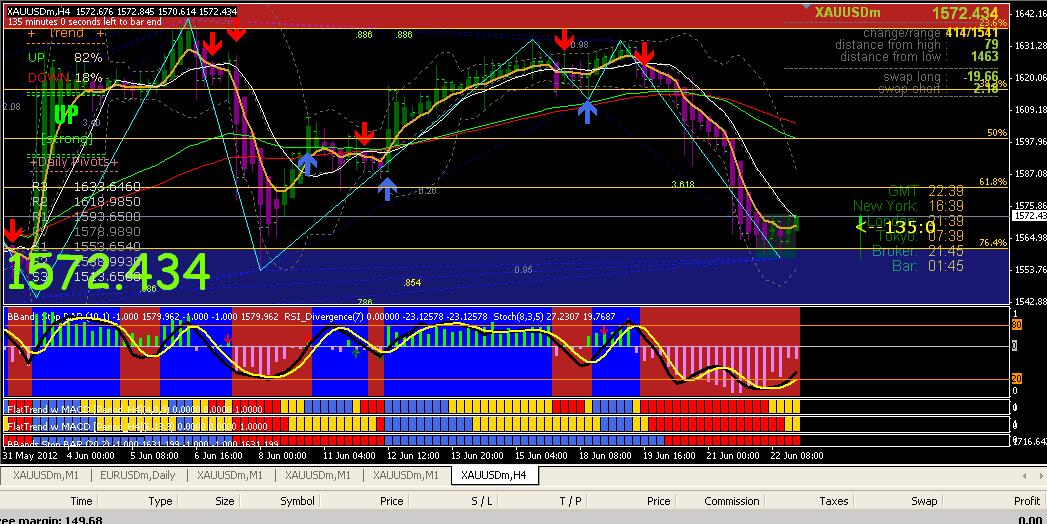
Task: Click the orange Stochastic level 80 marker
Action: [x=1015, y=325]
